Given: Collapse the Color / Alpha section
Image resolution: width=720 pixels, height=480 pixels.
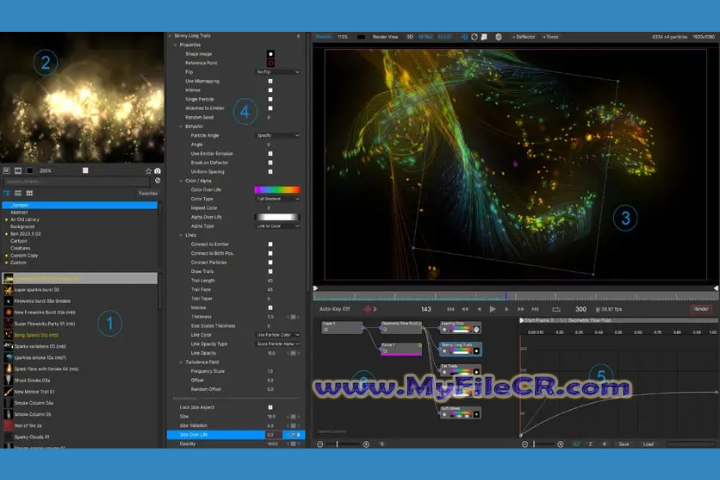Looking at the screenshot, I should 181,181.
